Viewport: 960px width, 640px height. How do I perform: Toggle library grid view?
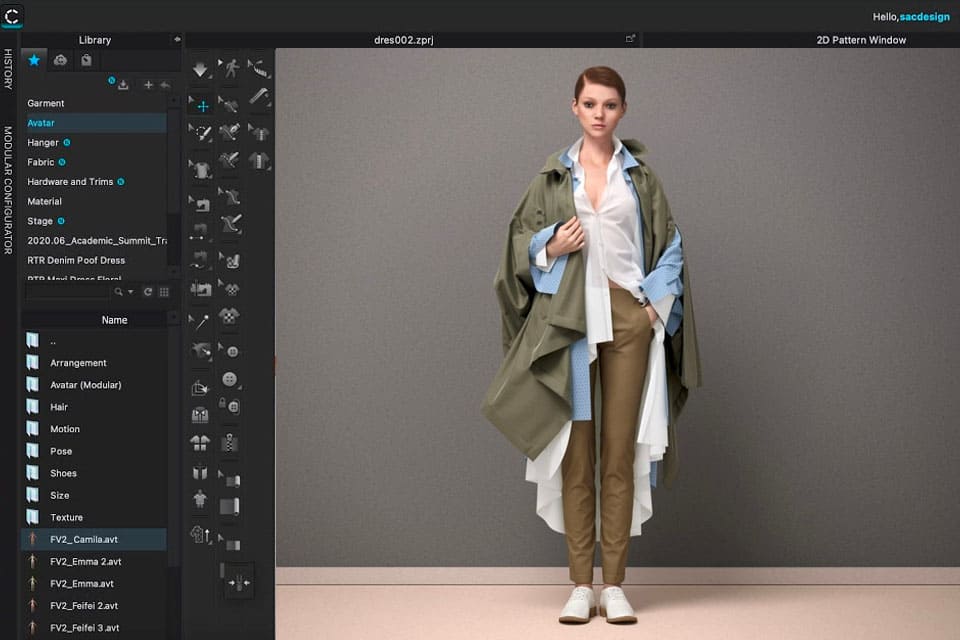164,292
